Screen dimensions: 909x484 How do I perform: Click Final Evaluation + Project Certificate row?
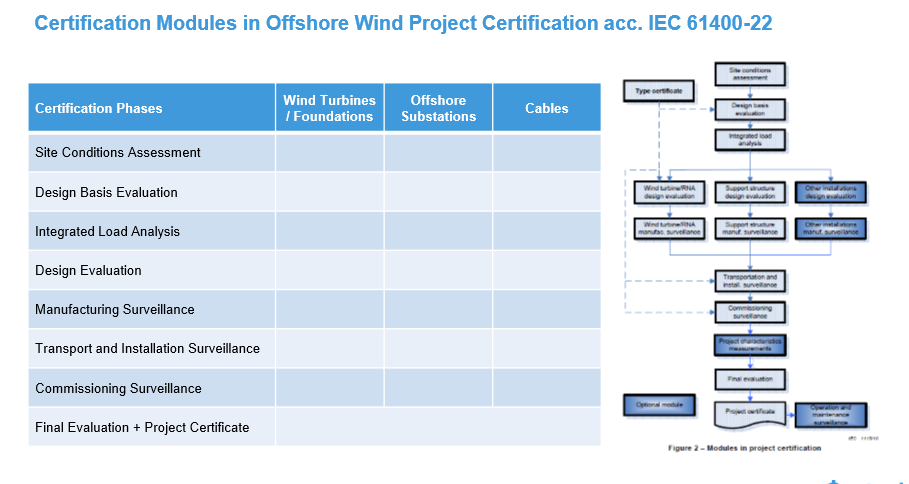tap(142, 427)
